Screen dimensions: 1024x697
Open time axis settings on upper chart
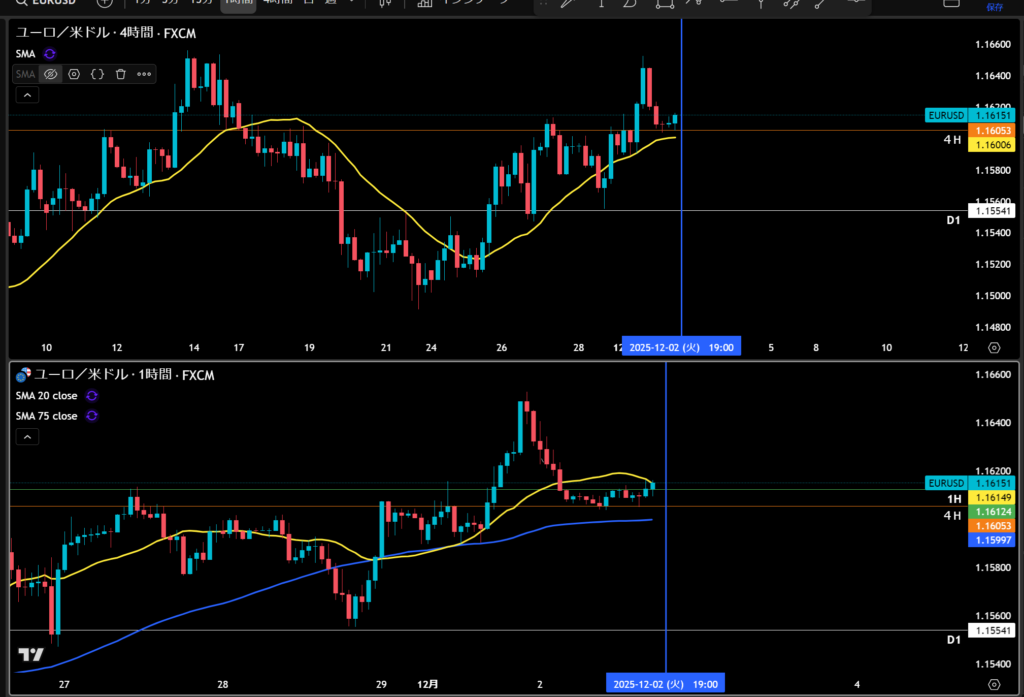(993, 348)
